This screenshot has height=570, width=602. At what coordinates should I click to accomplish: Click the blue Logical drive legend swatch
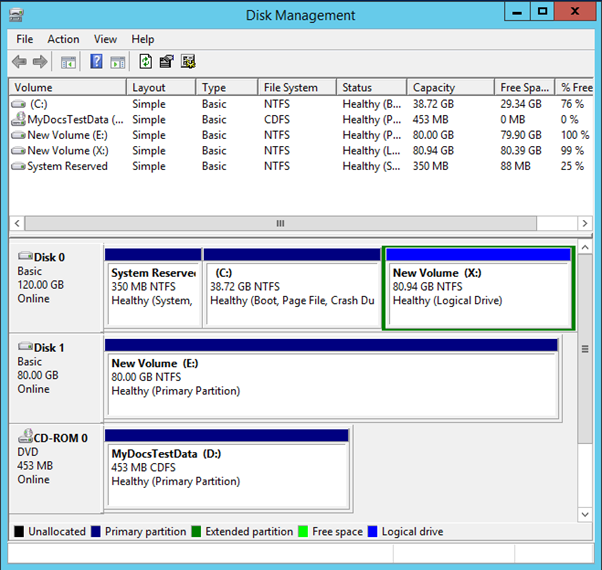372,531
